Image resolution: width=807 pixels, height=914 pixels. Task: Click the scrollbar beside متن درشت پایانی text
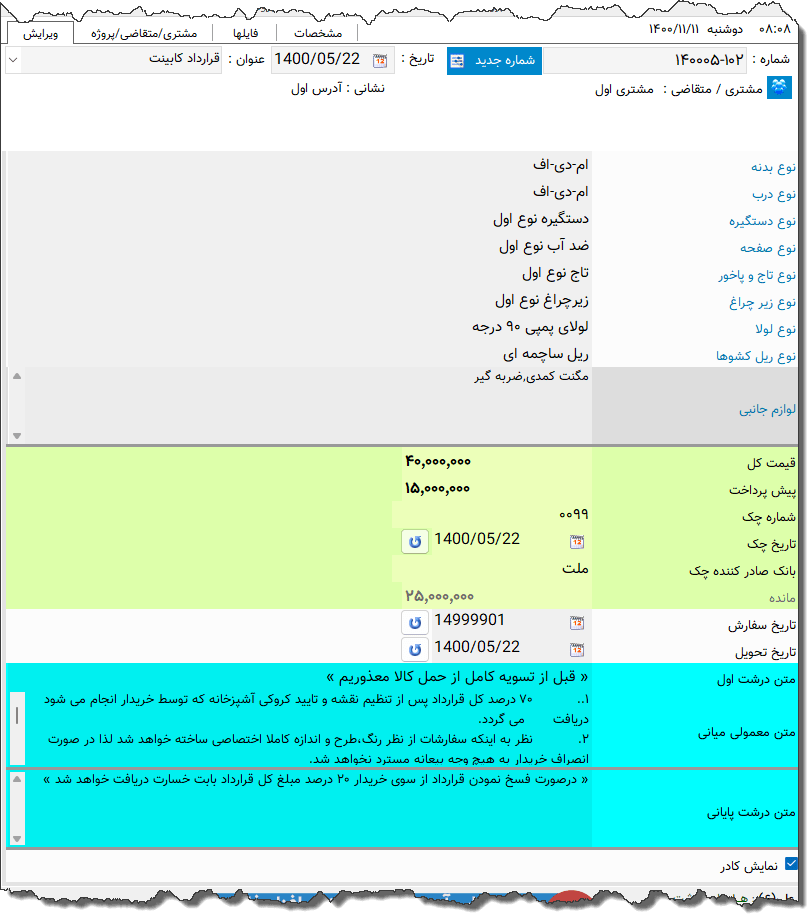(15, 810)
